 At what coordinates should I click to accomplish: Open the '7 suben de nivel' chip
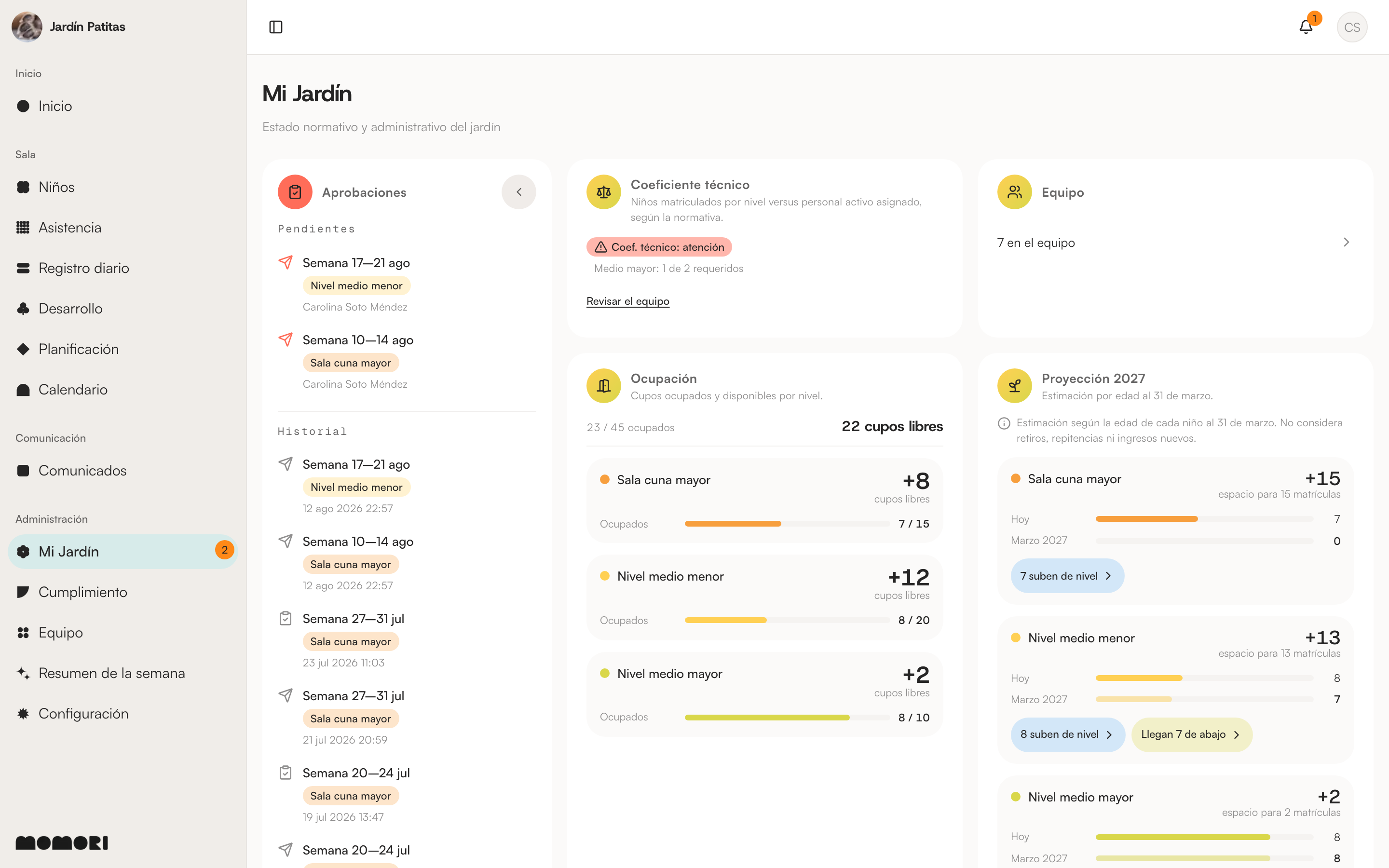(x=1067, y=576)
